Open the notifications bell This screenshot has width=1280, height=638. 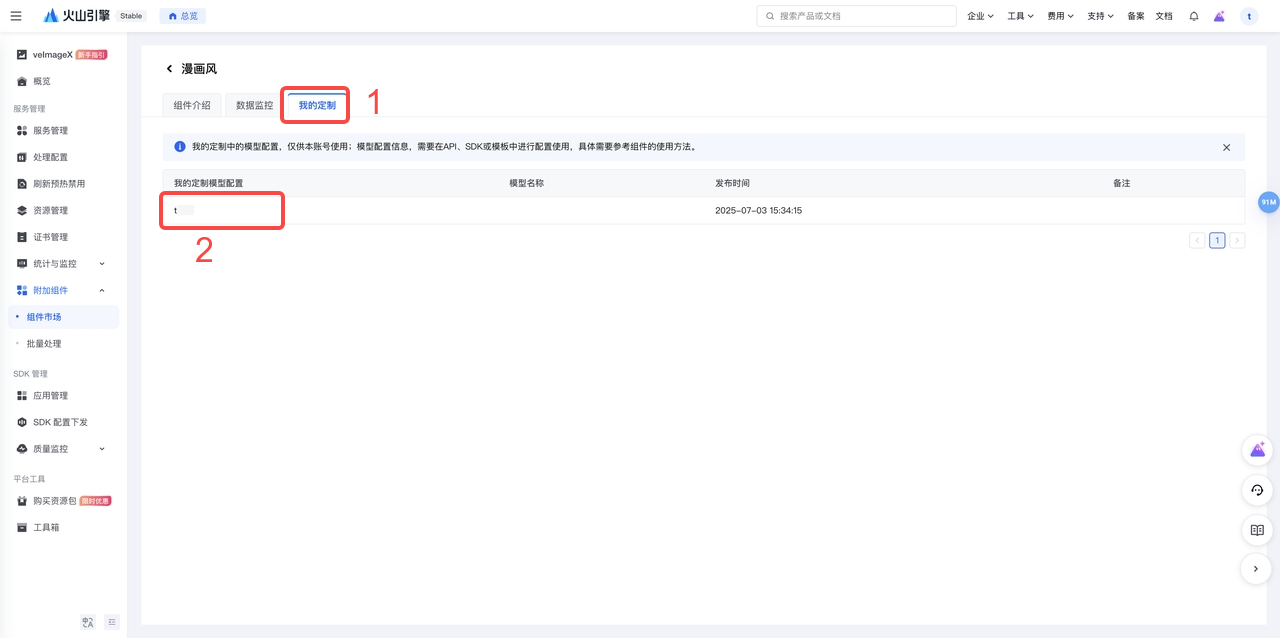(x=1194, y=16)
